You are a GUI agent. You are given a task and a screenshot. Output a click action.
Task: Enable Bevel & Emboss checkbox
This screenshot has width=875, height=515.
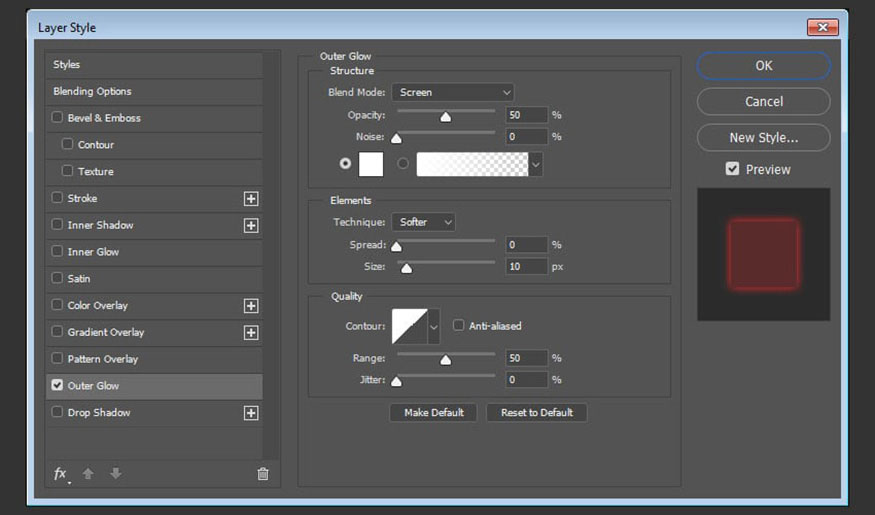tap(57, 117)
